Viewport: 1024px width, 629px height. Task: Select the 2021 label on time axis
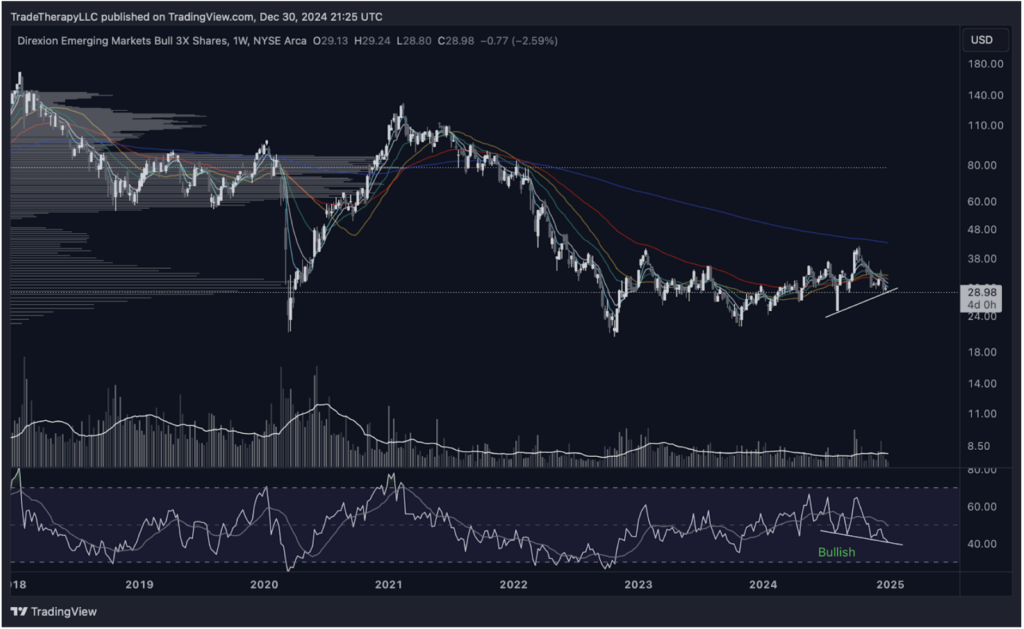388,584
